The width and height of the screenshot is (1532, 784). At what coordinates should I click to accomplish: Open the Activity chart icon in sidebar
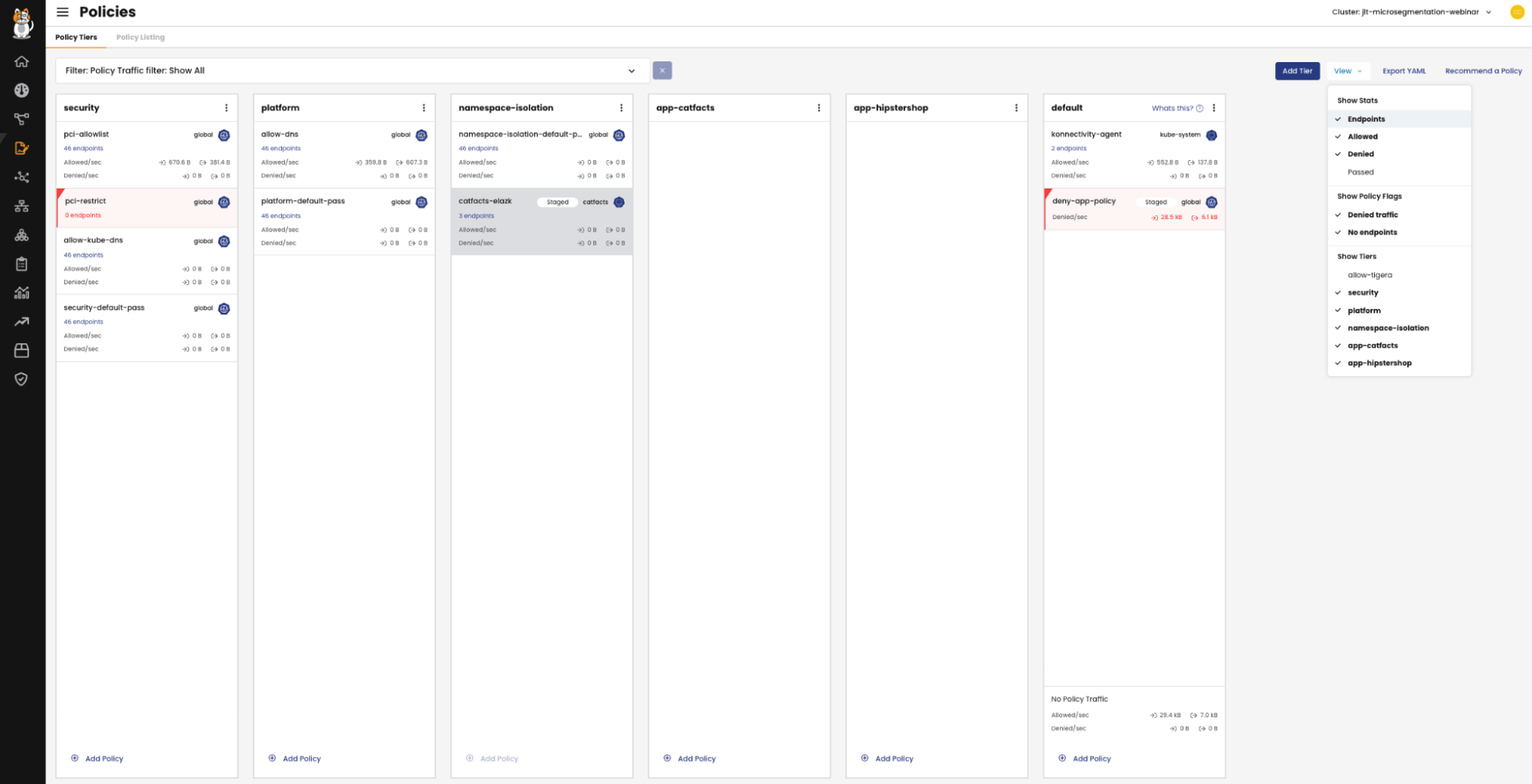[21, 293]
